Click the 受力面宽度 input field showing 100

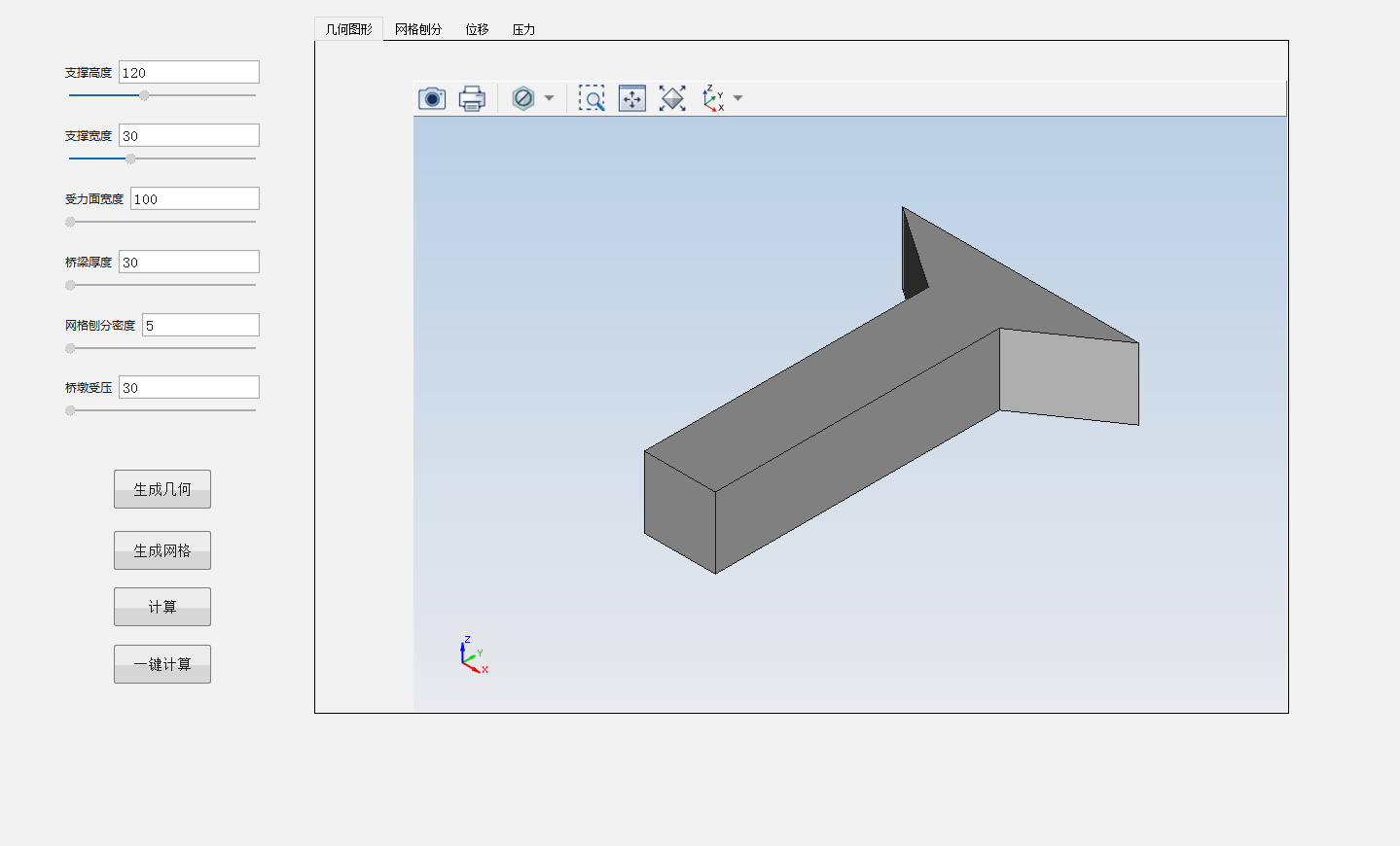(x=195, y=198)
